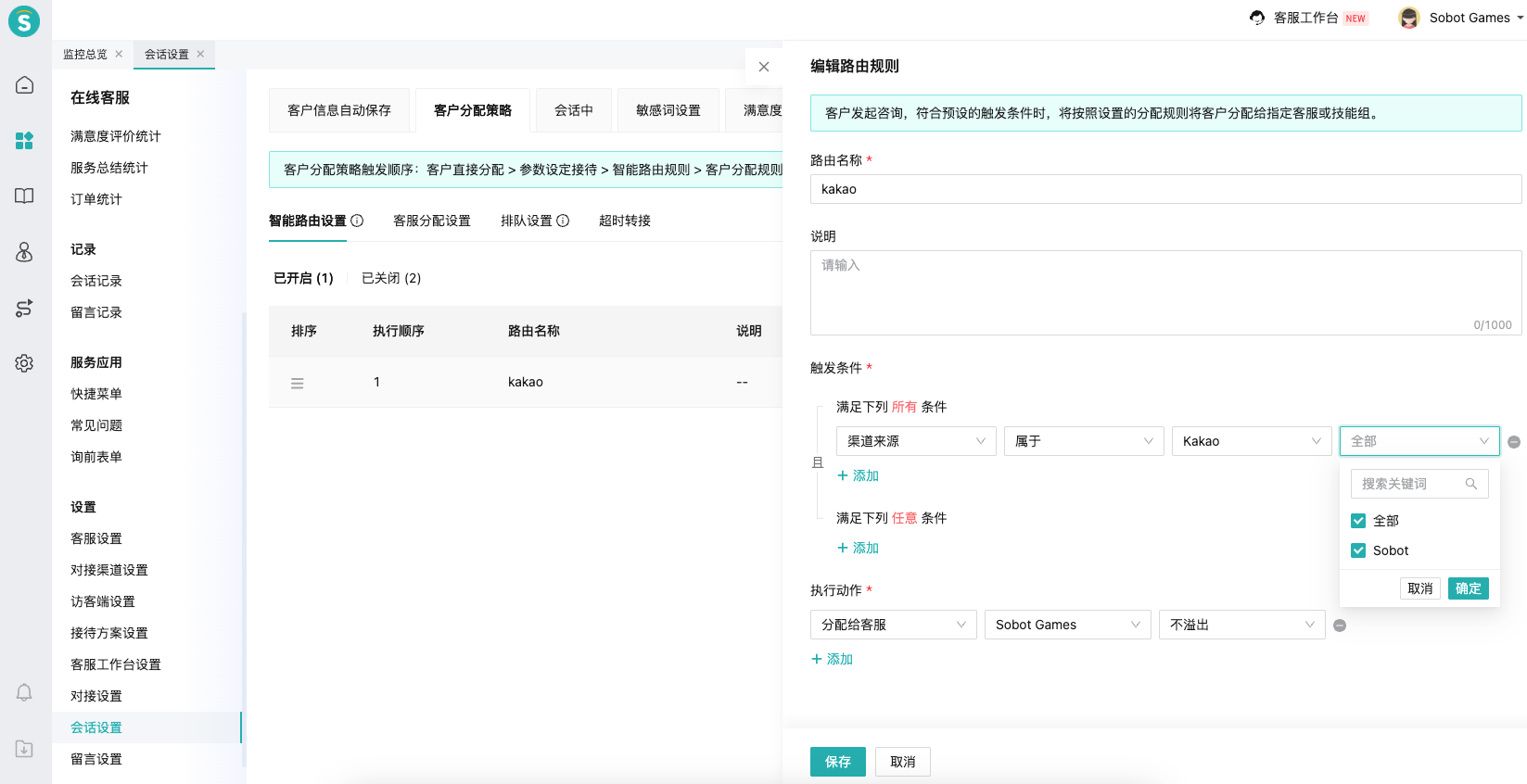Open the notifications bell icon

pos(25,692)
